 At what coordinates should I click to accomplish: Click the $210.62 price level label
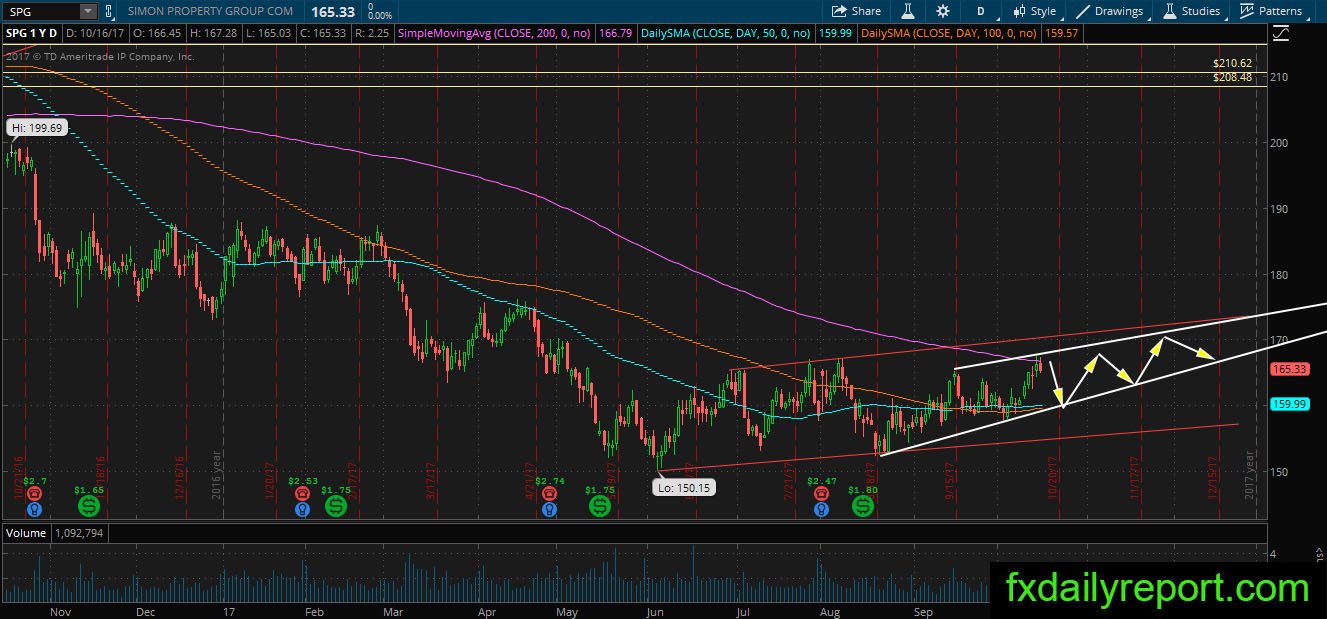pyautogui.click(x=1232, y=62)
